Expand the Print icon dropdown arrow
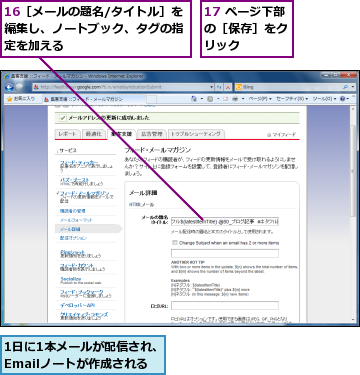The image size is (360, 375). pyautogui.click(x=243, y=99)
